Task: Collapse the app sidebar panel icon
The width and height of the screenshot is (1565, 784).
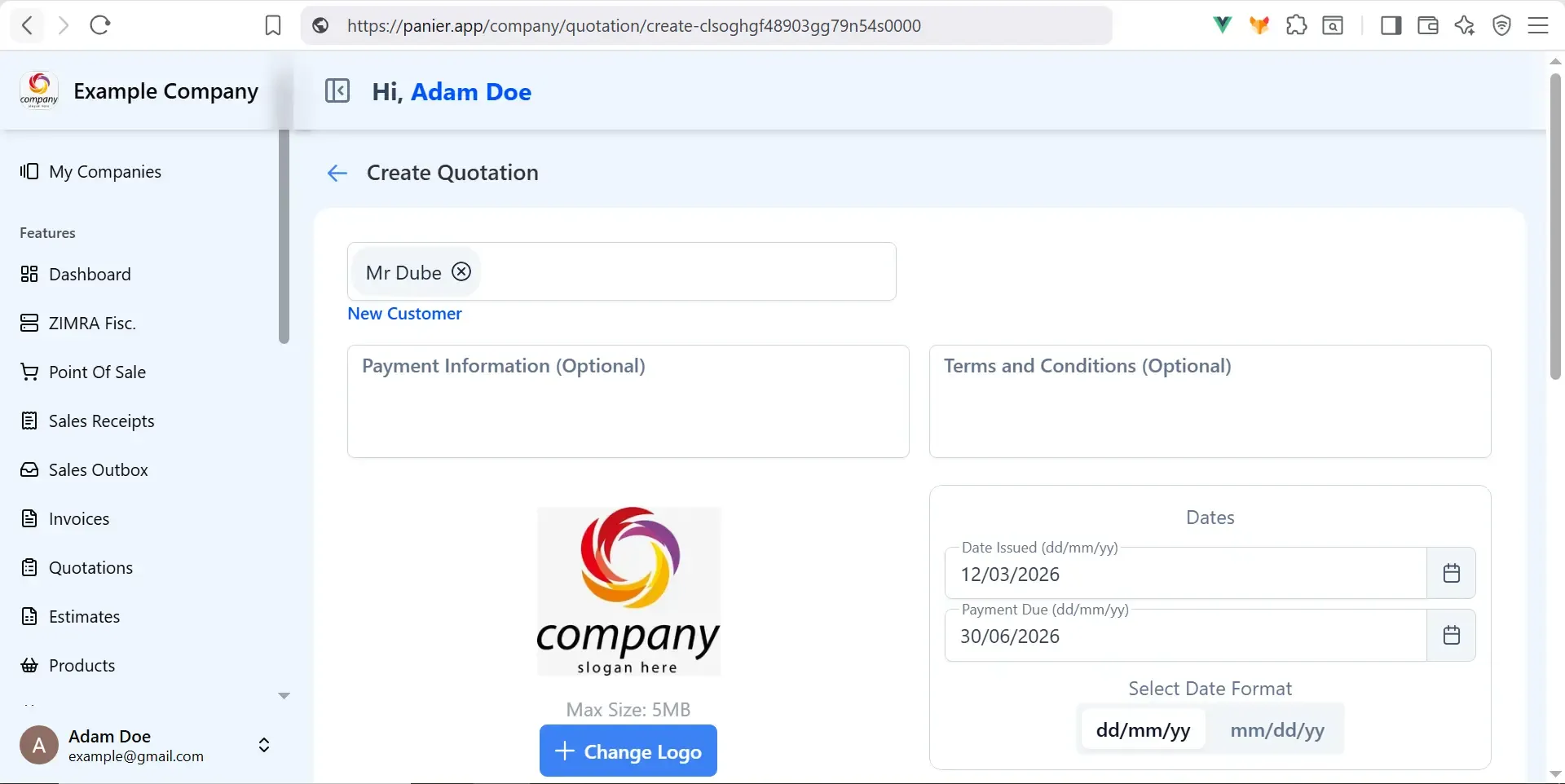Action: point(337,90)
